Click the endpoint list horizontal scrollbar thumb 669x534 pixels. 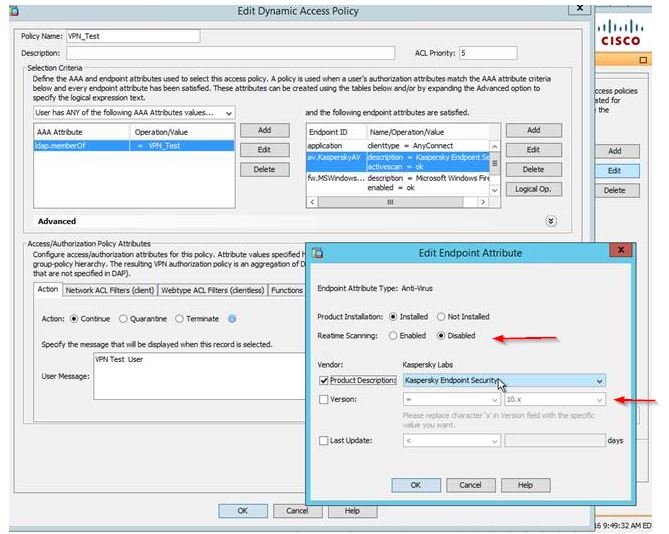390,202
